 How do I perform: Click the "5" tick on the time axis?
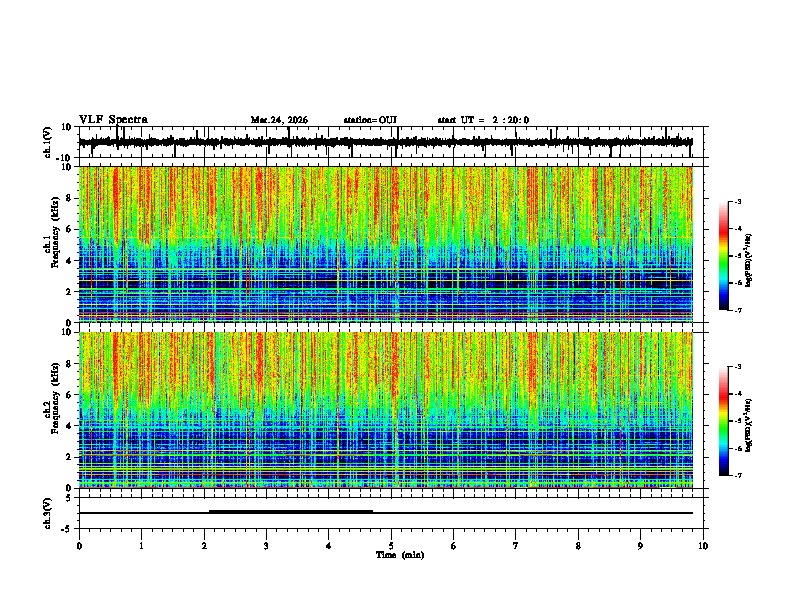391,546
